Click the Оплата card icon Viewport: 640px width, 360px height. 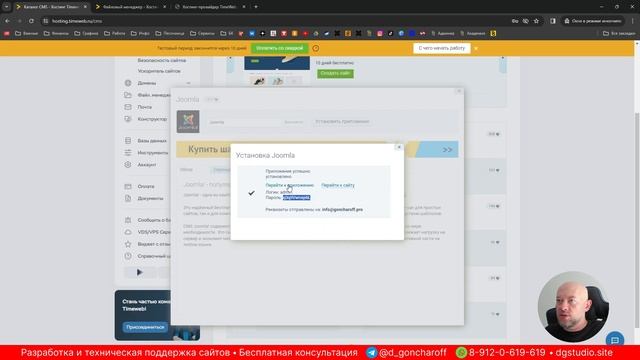pyautogui.click(x=128, y=187)
